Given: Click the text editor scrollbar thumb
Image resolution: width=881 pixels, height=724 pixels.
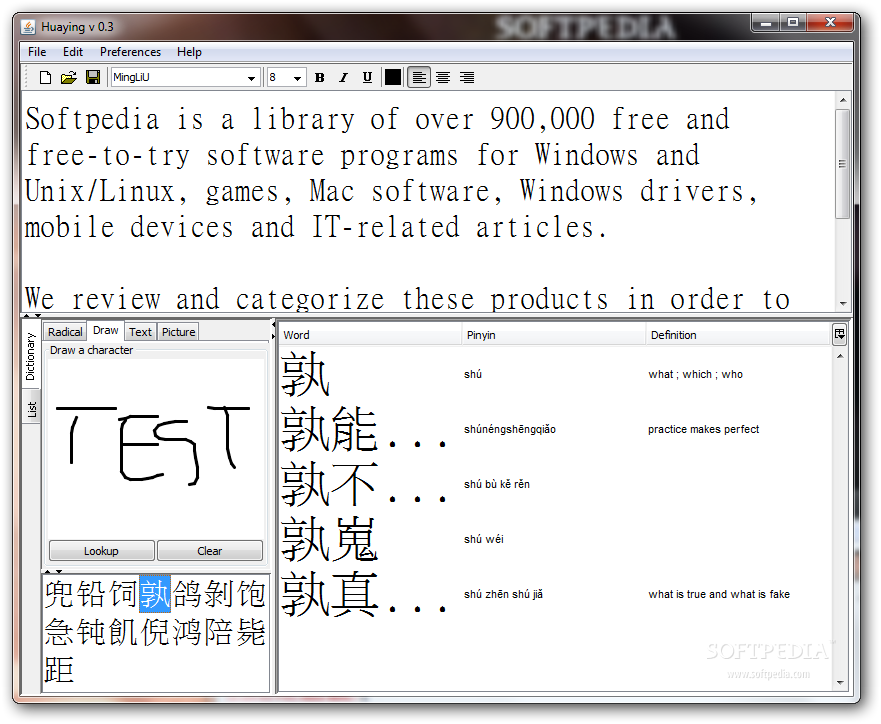Looking at the screenshot, I should tap(842, 163).
